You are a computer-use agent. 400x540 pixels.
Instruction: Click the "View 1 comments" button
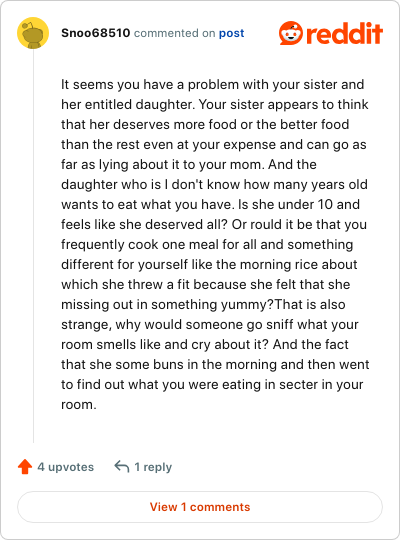[x=200, y=507]
